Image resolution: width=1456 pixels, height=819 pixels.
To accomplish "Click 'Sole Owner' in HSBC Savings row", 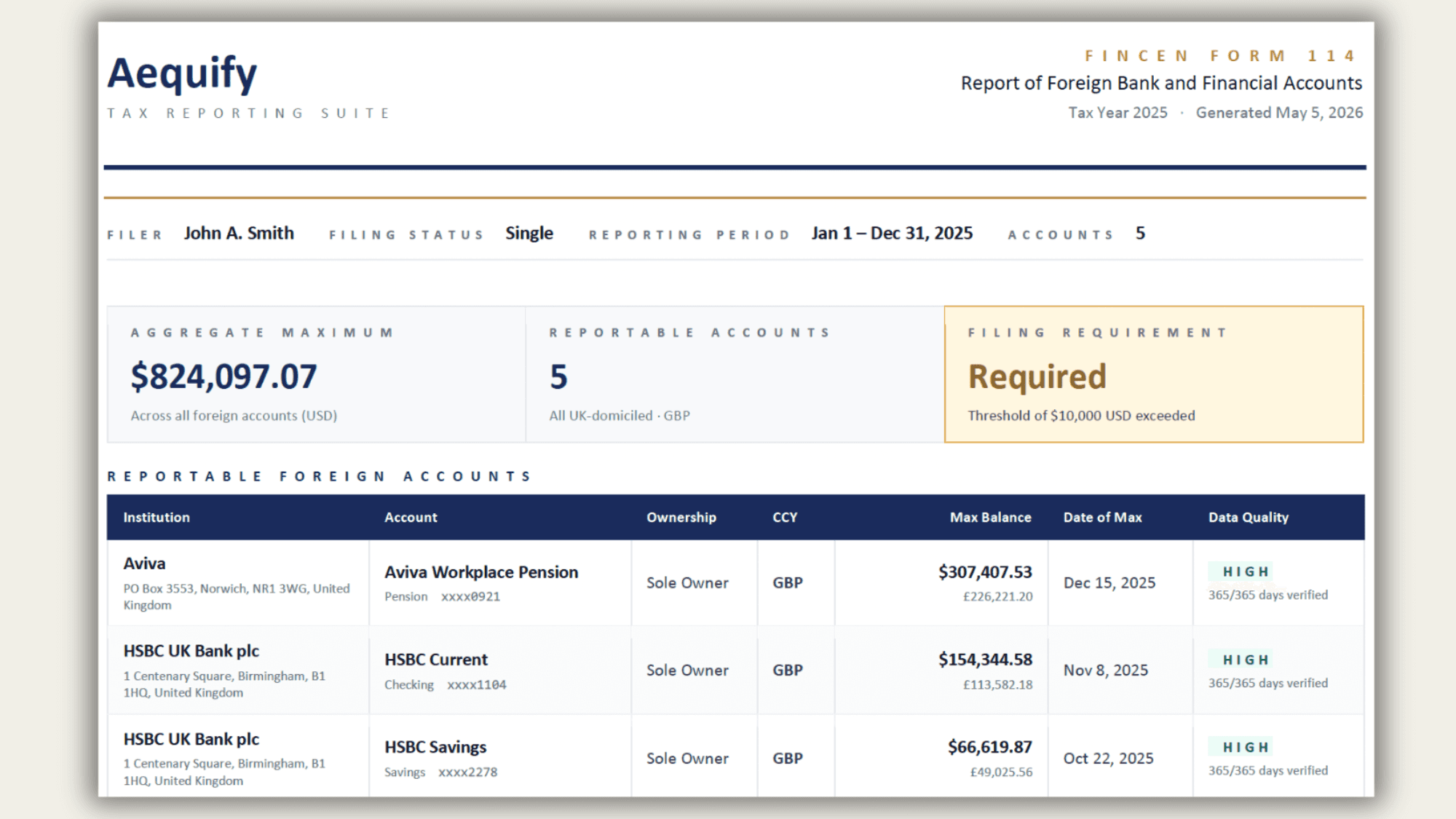I will coord(687,759).
